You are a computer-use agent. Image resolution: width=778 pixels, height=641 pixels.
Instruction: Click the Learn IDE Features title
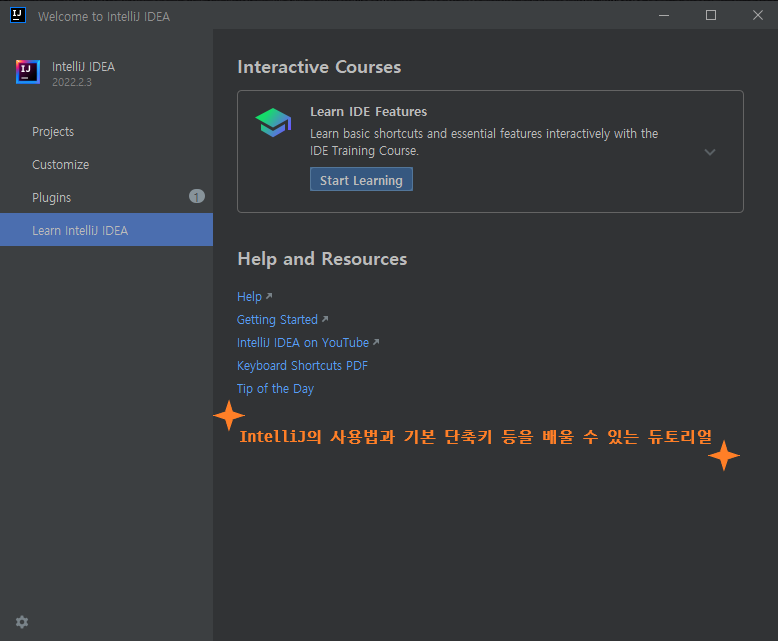tap(368, 112)
